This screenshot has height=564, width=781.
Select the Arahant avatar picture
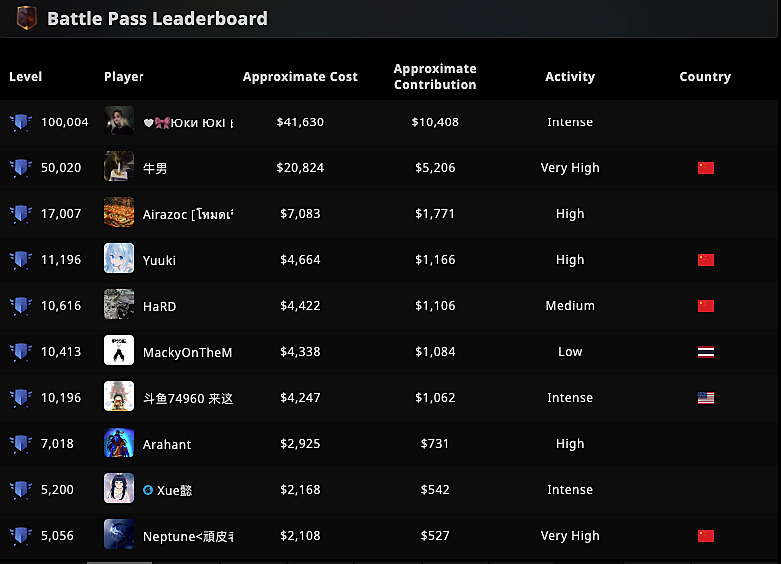click(x=119, y=443)
